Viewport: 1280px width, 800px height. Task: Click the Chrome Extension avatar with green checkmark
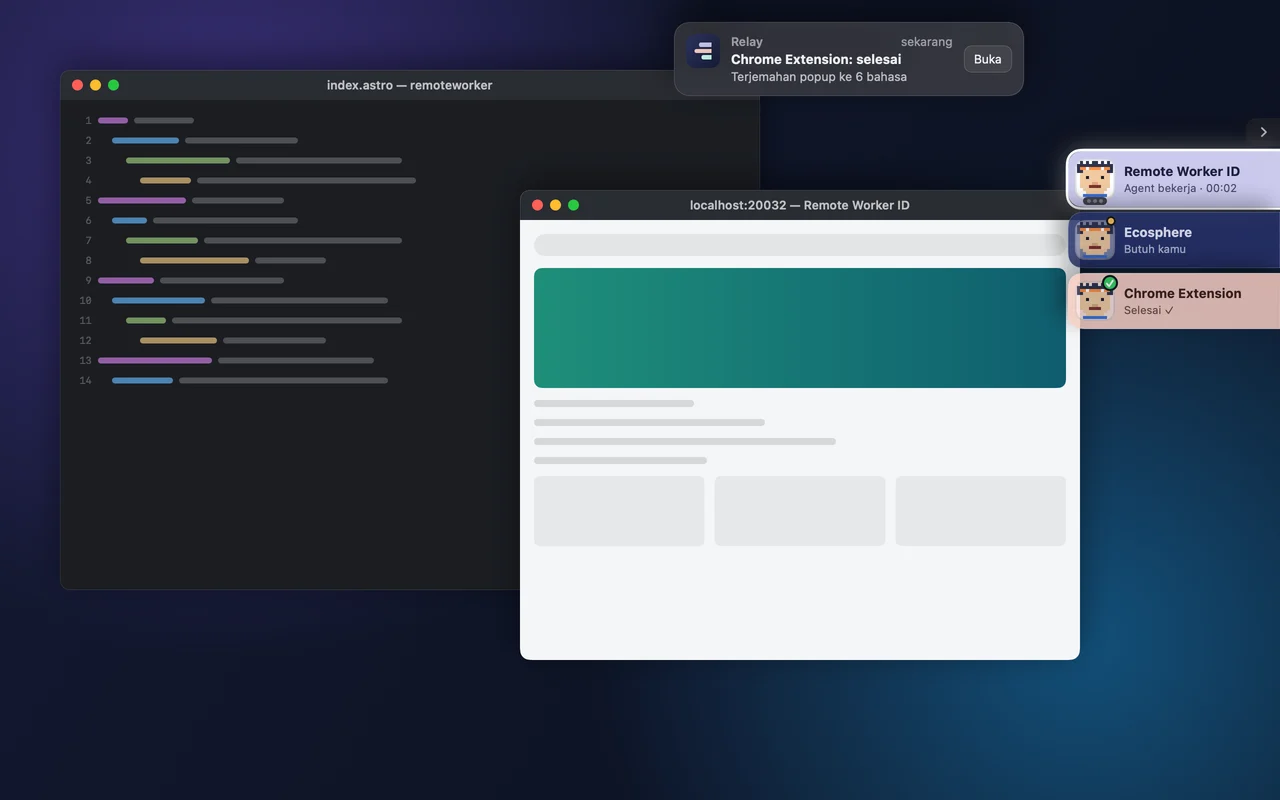pos(1095,301)
